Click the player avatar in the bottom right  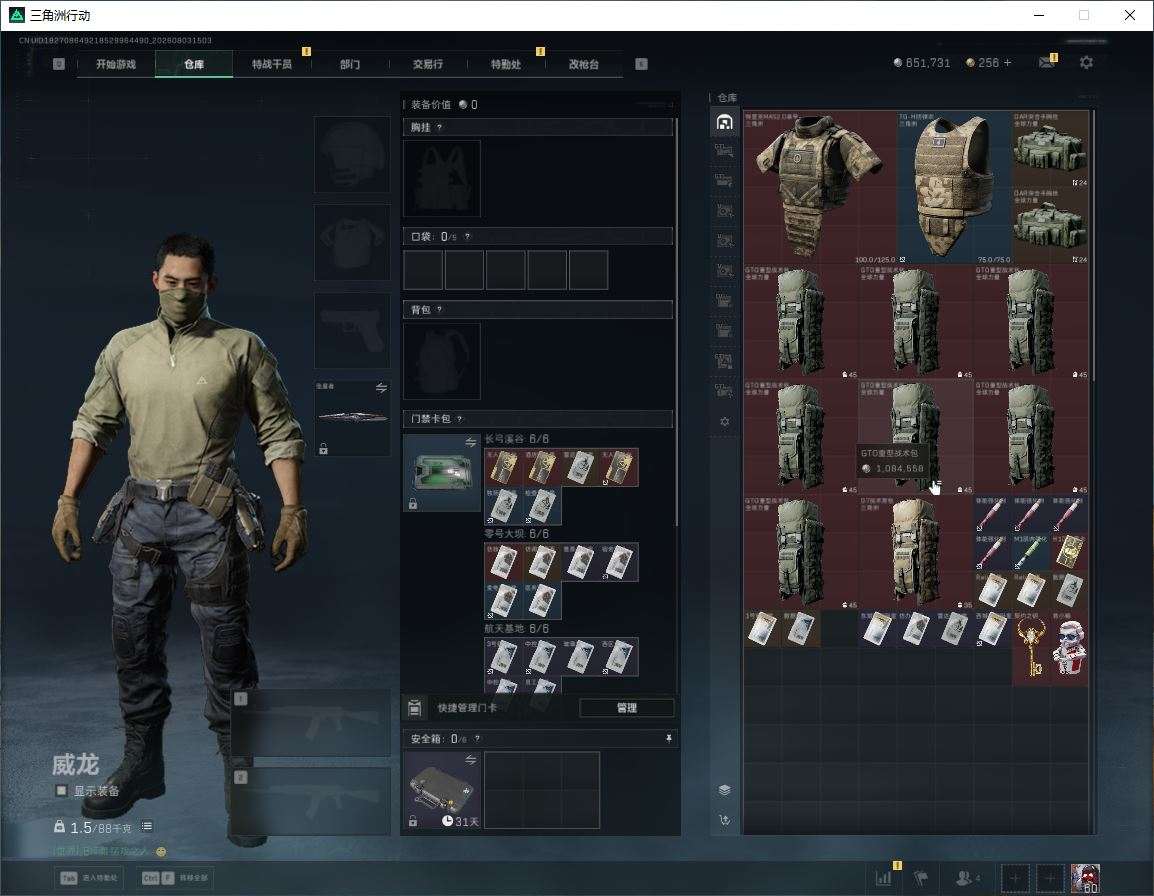(1086, 878)
